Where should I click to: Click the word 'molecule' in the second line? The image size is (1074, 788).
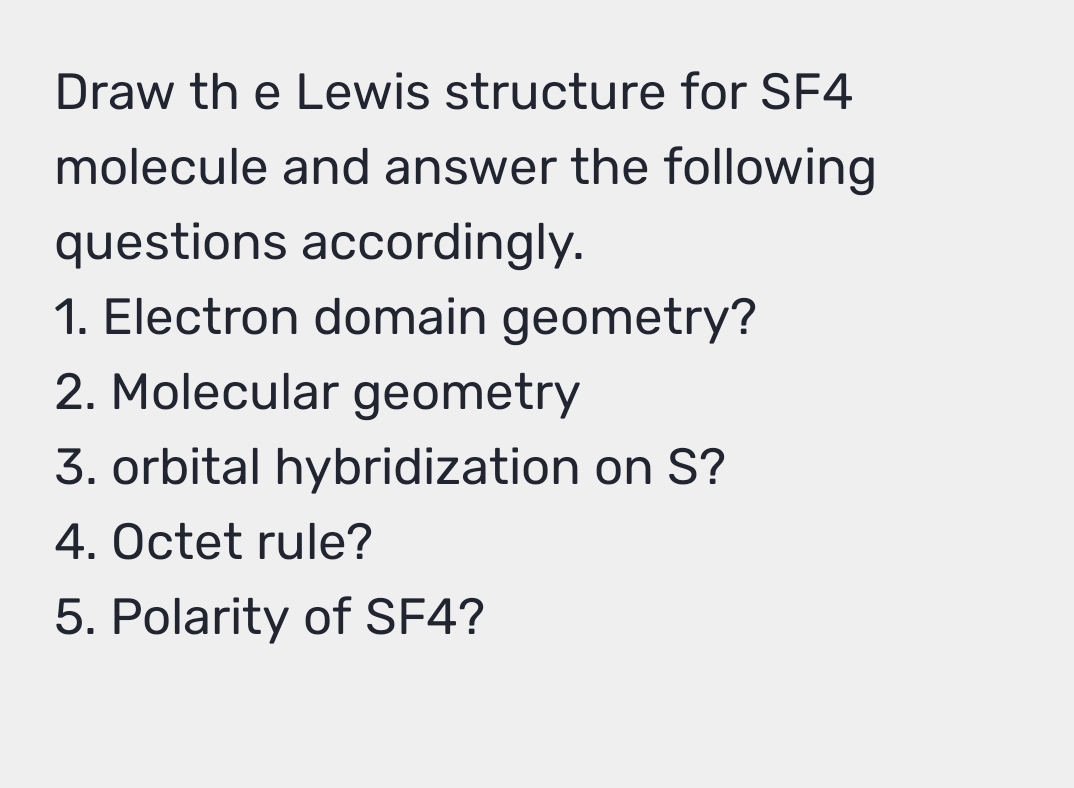pyautogui.click(x=161, y=167)
